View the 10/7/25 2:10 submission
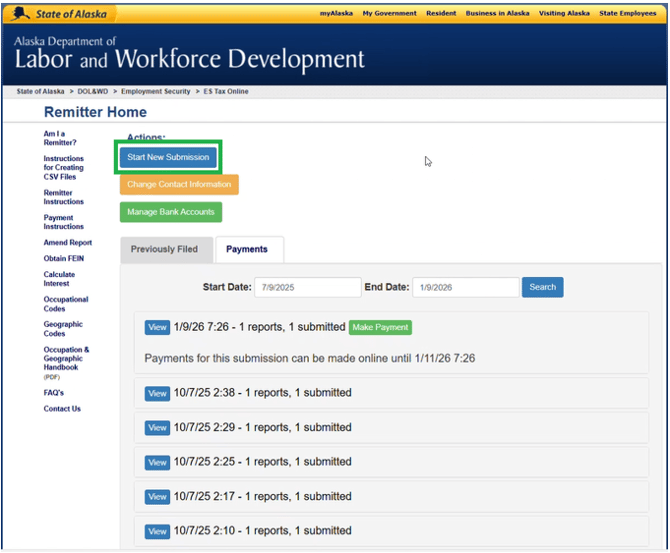Viewport: 670px width, 553px height. coord(157,531)
